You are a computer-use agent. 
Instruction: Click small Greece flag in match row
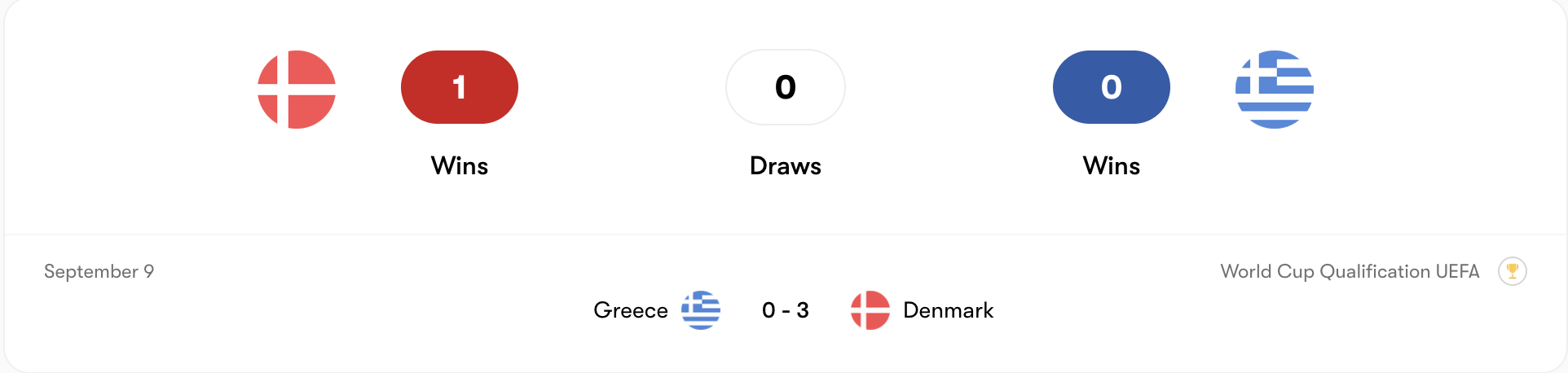click(701, 310)
